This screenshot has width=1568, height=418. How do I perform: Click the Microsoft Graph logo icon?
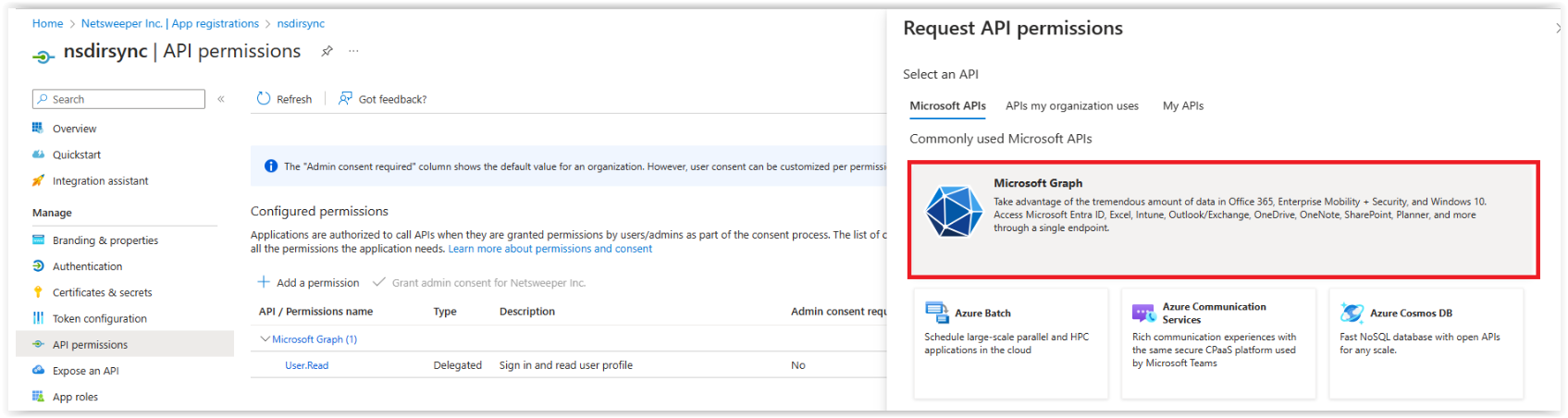(954, 211)
